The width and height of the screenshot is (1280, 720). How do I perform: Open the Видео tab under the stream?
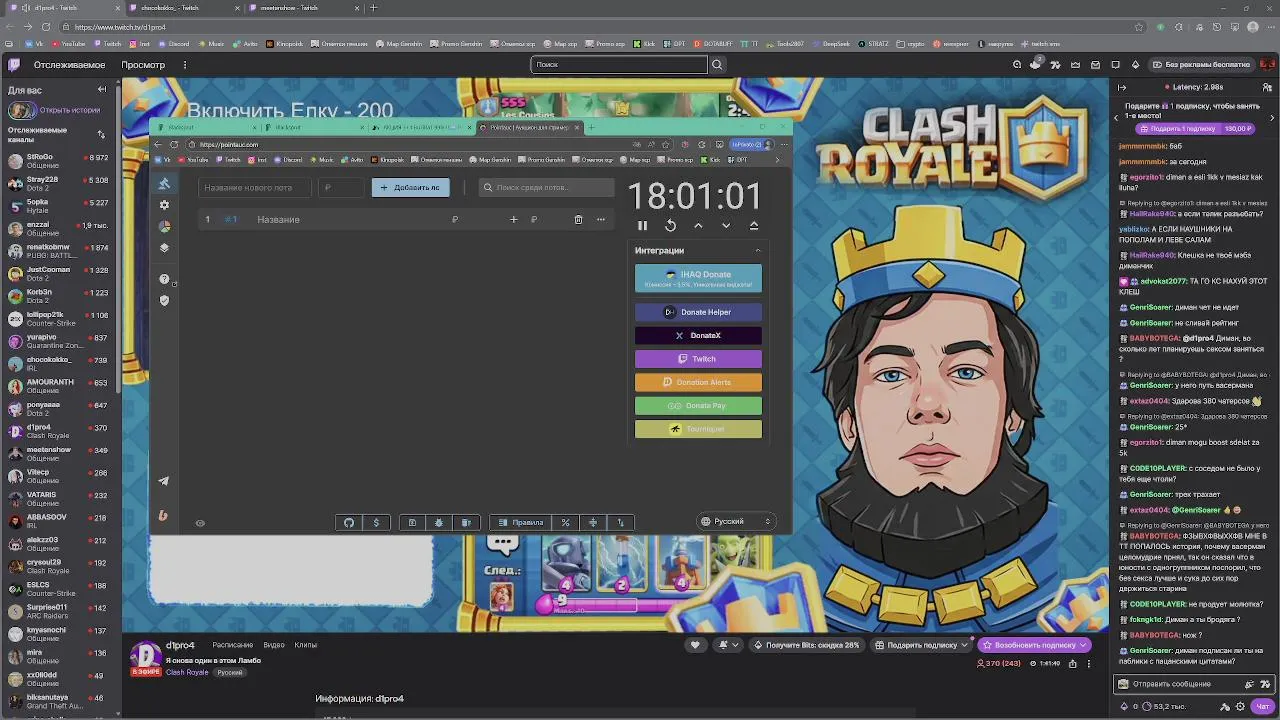pos(274,645)
